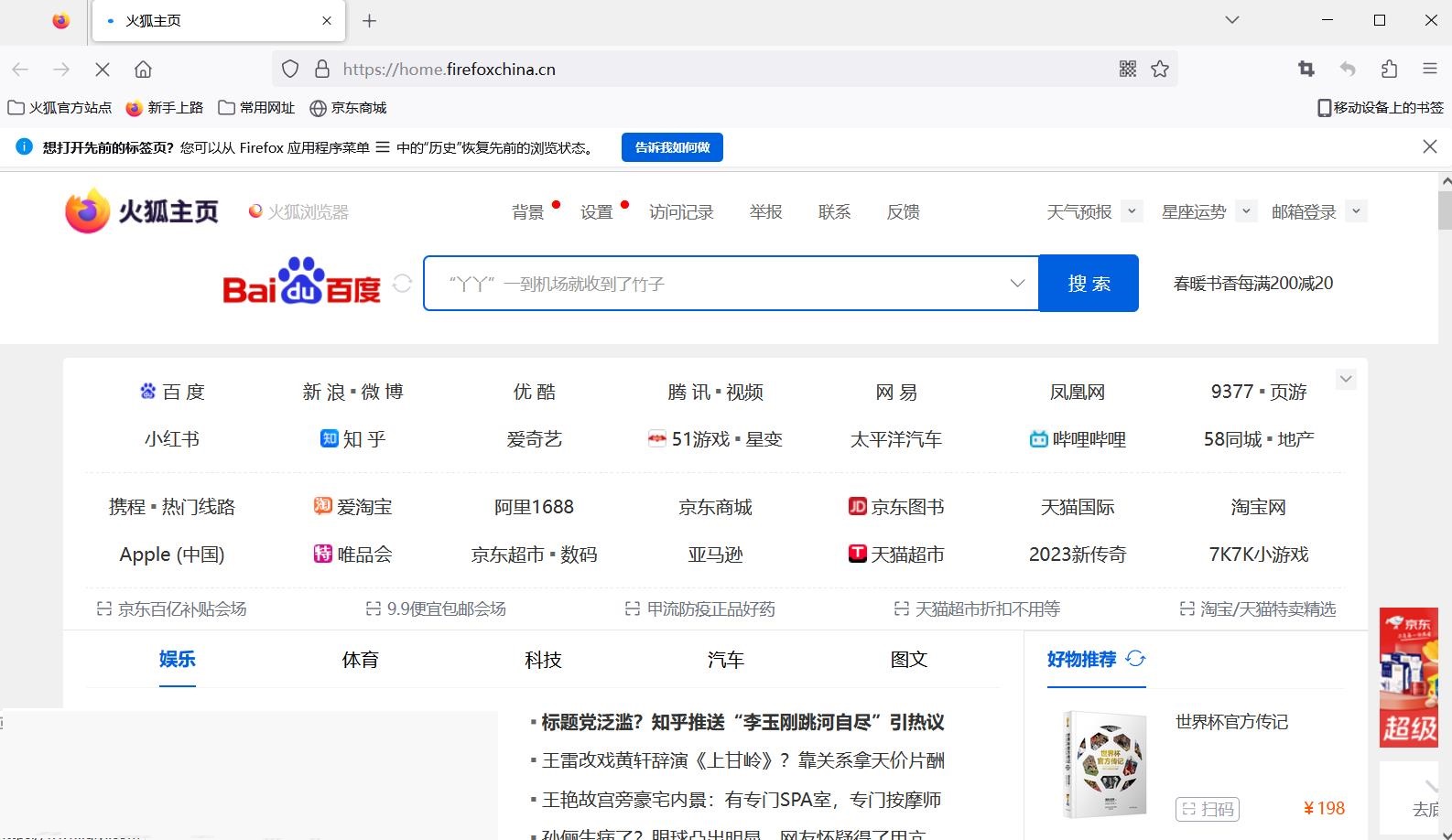
Task: Switch to the 科技 news tab
Action: pos(543,660)
